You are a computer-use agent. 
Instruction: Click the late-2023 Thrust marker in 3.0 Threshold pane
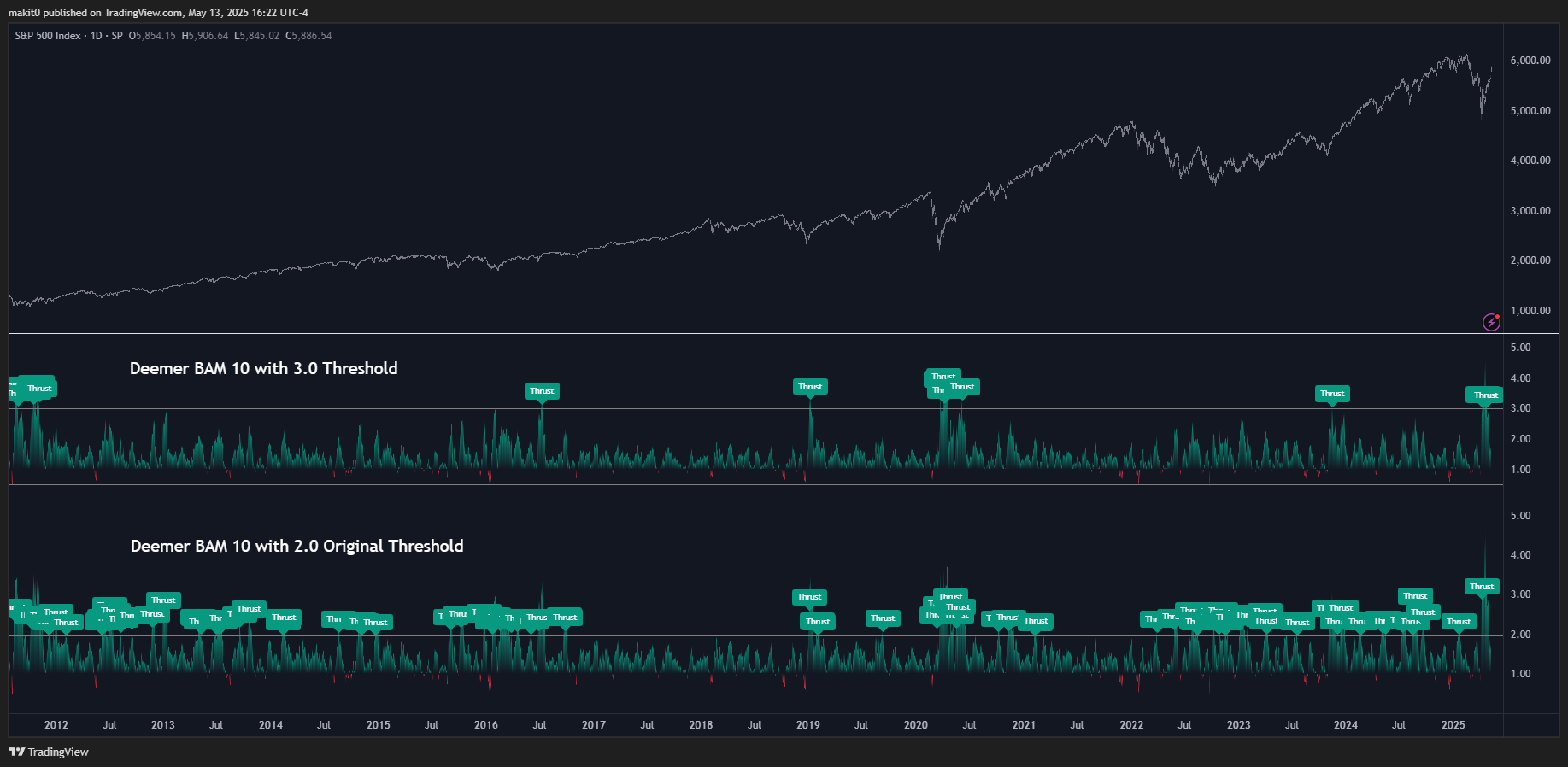tap(1332, 394)
